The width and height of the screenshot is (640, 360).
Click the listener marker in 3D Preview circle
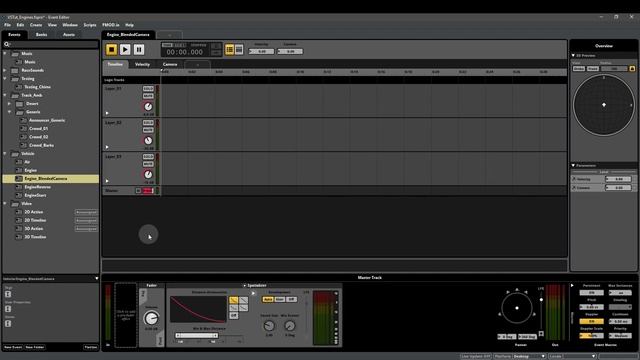pyautogui.click(x=604, y=105)
